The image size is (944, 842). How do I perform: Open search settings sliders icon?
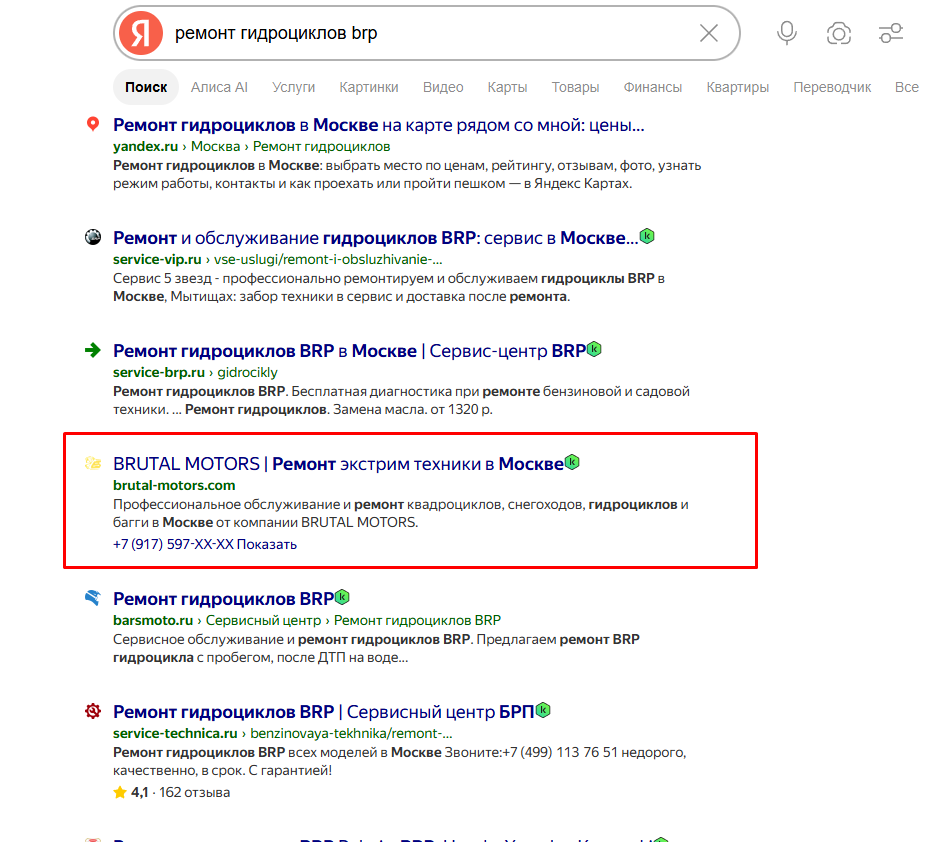[x=891, y=33]
